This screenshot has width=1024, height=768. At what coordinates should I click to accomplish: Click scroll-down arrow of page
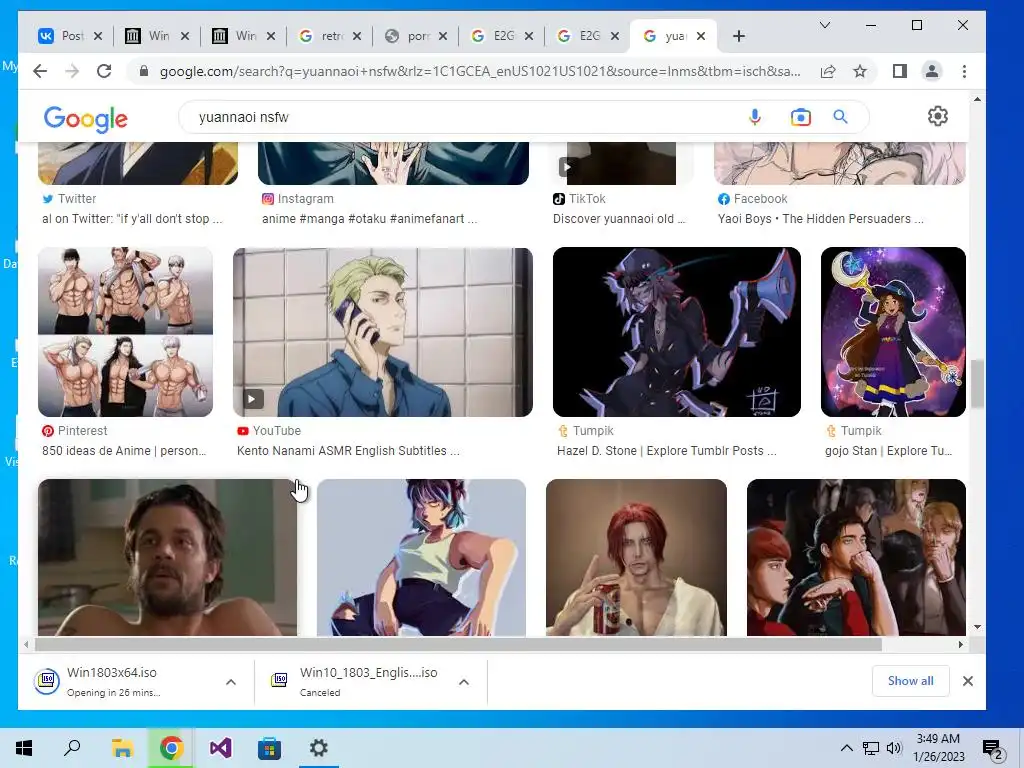(977, 627)
